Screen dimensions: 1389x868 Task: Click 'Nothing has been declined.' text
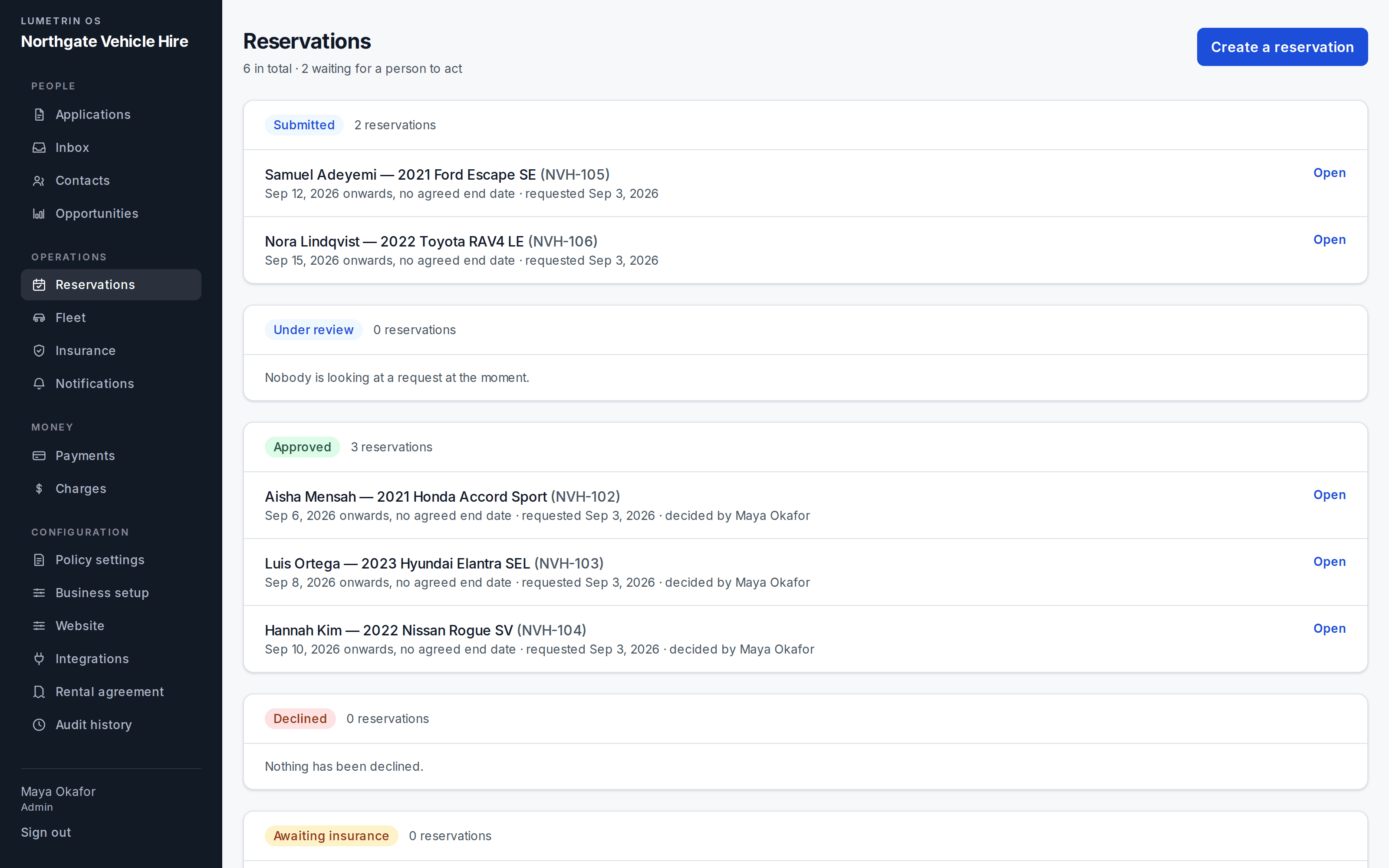click(344, 766)
